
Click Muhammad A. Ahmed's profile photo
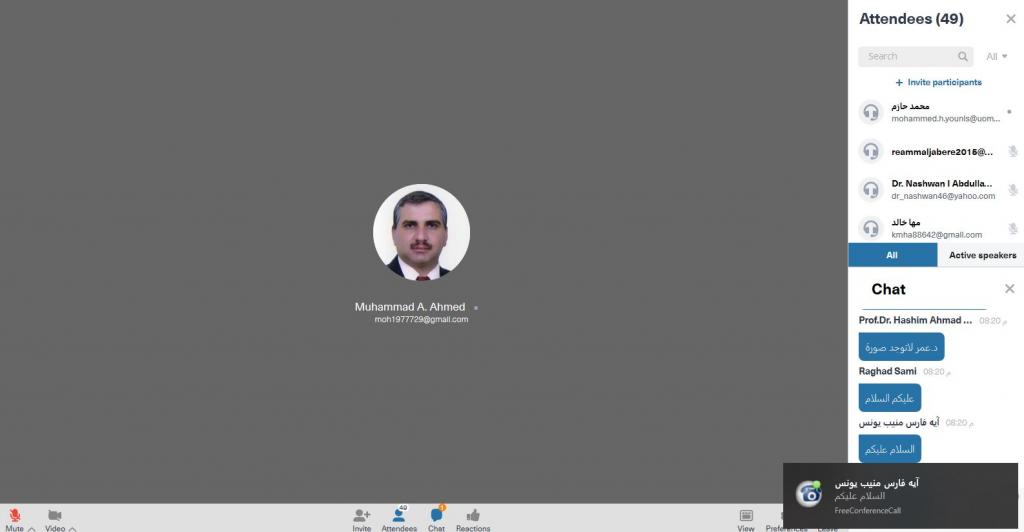click(x=421, y=232)
